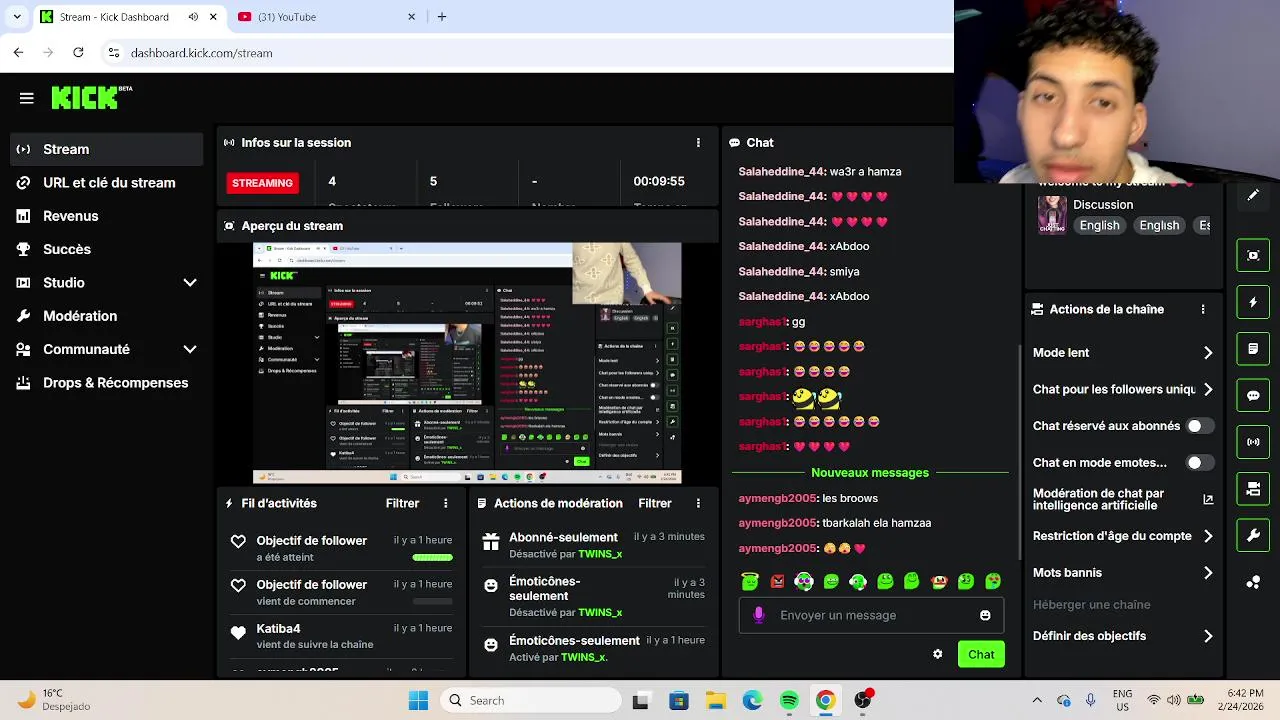Open external link for AI chat moderation
The image size is (1280, 720).
coord(1208,499)
